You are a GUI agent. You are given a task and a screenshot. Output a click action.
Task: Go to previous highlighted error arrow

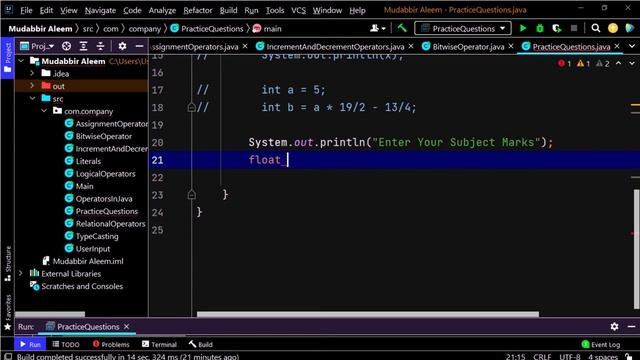click(x=619, y=63)
